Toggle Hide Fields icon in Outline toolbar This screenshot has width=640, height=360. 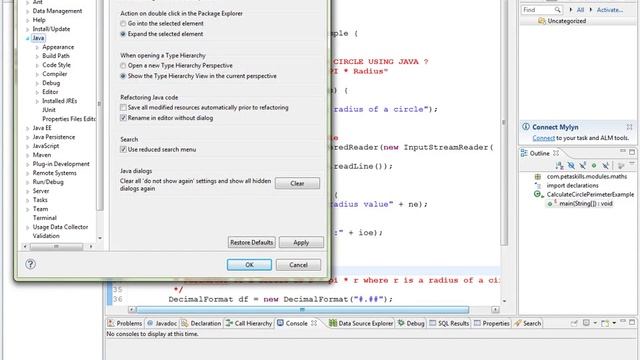(571, 165)
